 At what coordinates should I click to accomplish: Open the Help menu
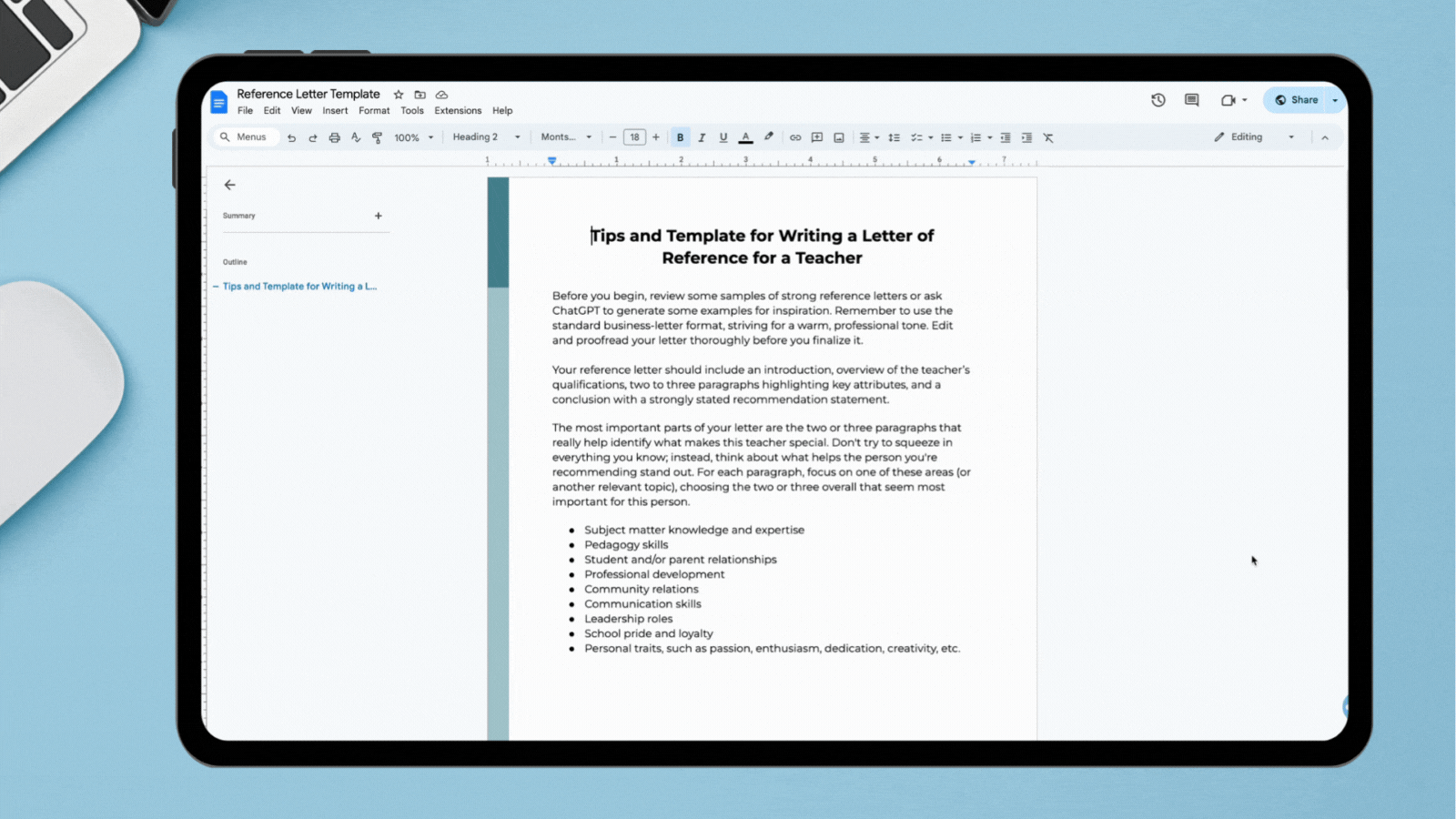coord(502,111)
